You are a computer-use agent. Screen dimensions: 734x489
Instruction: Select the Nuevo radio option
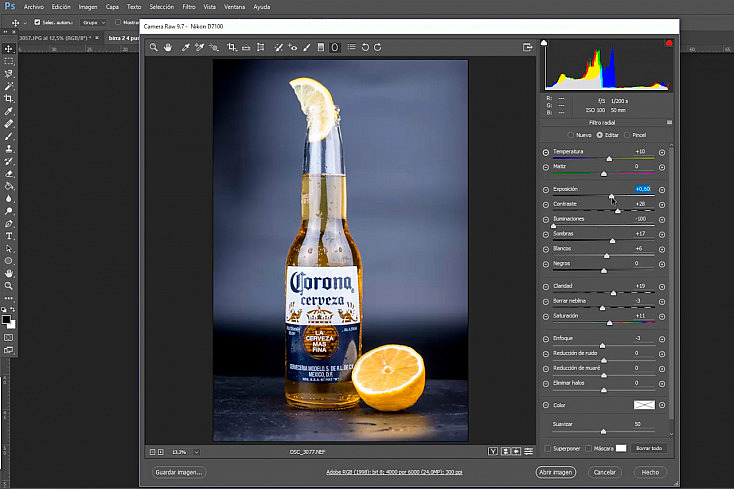coord(571,135)
